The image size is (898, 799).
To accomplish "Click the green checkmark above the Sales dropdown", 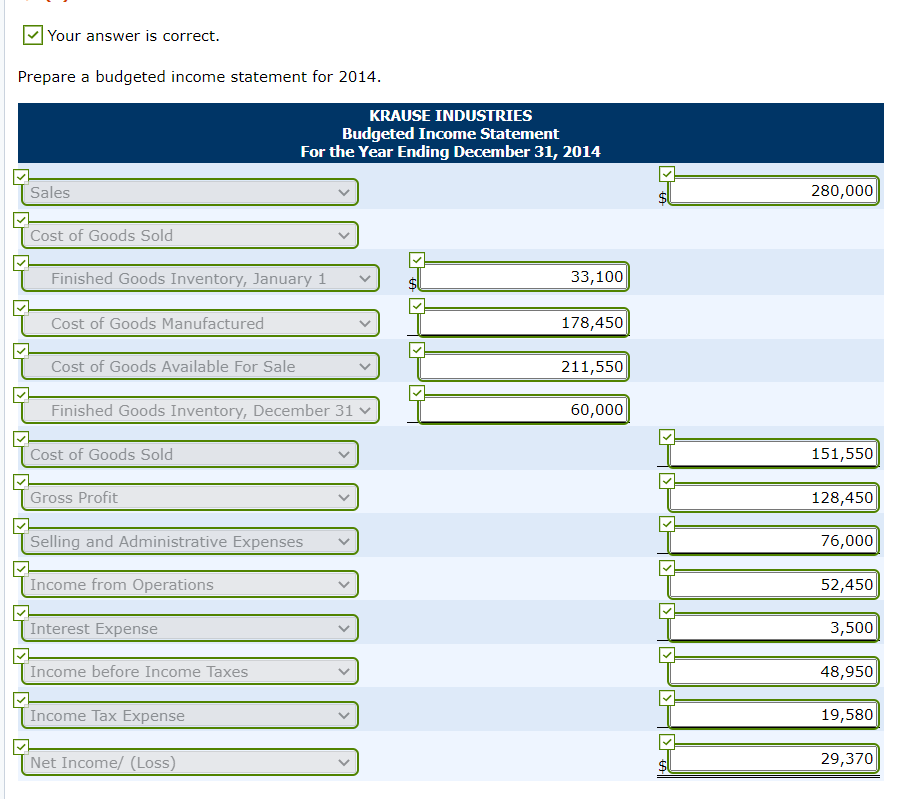I will [x=21, y=176].
